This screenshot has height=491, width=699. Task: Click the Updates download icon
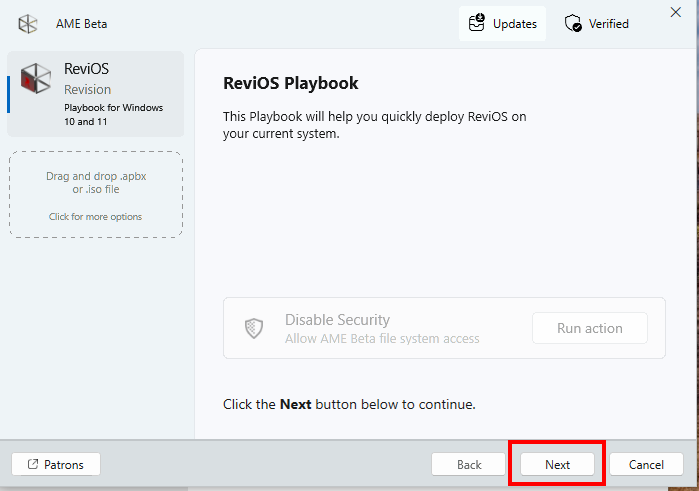(477, 23)
